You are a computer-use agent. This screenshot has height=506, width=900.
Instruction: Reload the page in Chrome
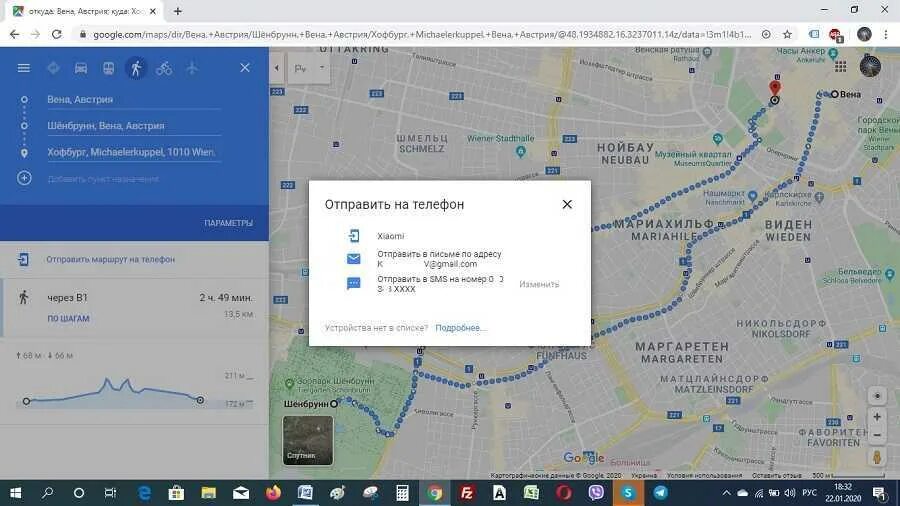click(56, 34)
